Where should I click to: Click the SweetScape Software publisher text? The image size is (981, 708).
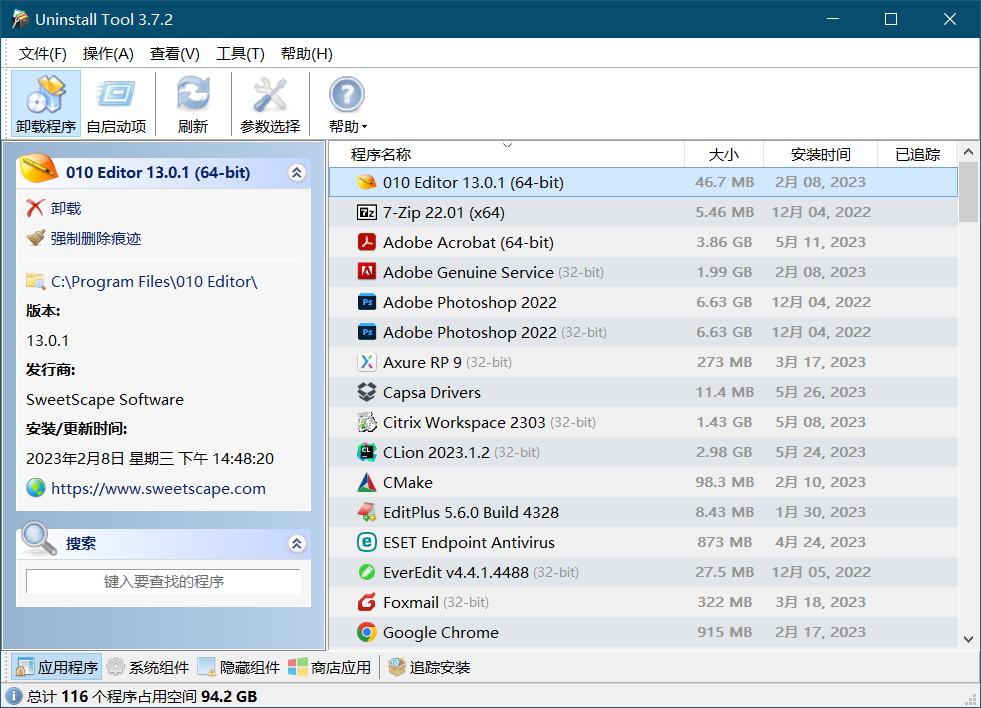[105, 400]
